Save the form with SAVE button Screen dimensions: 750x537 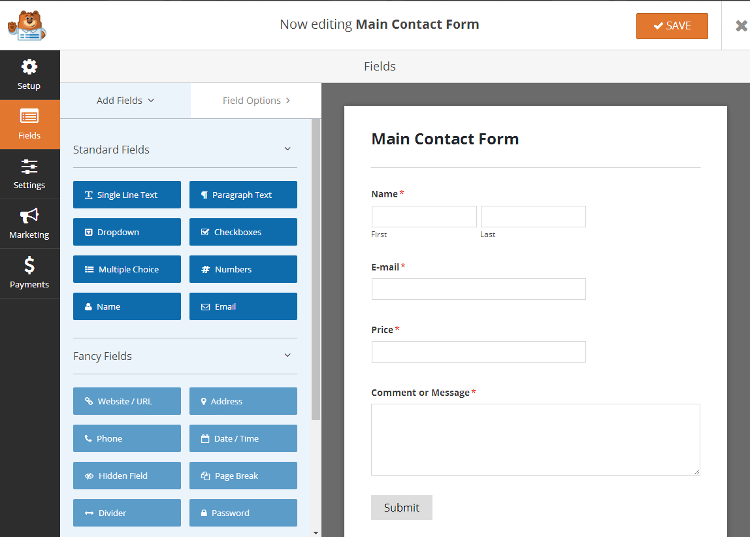[672, 26]
